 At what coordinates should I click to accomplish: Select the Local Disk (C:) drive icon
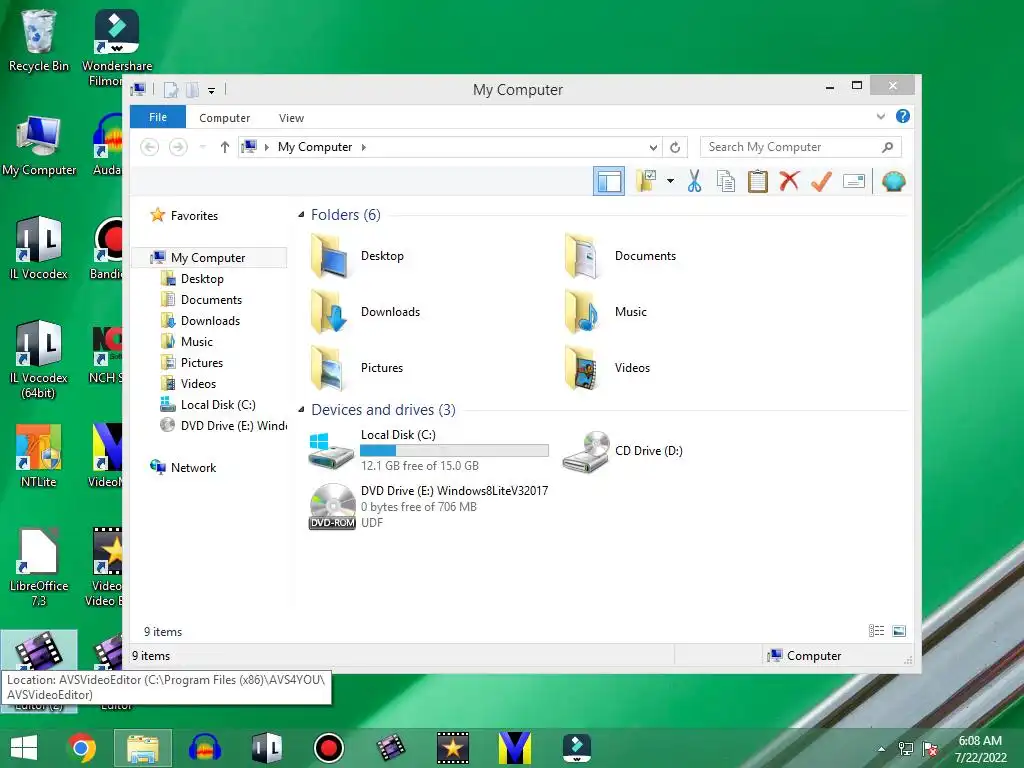(332, 451)
